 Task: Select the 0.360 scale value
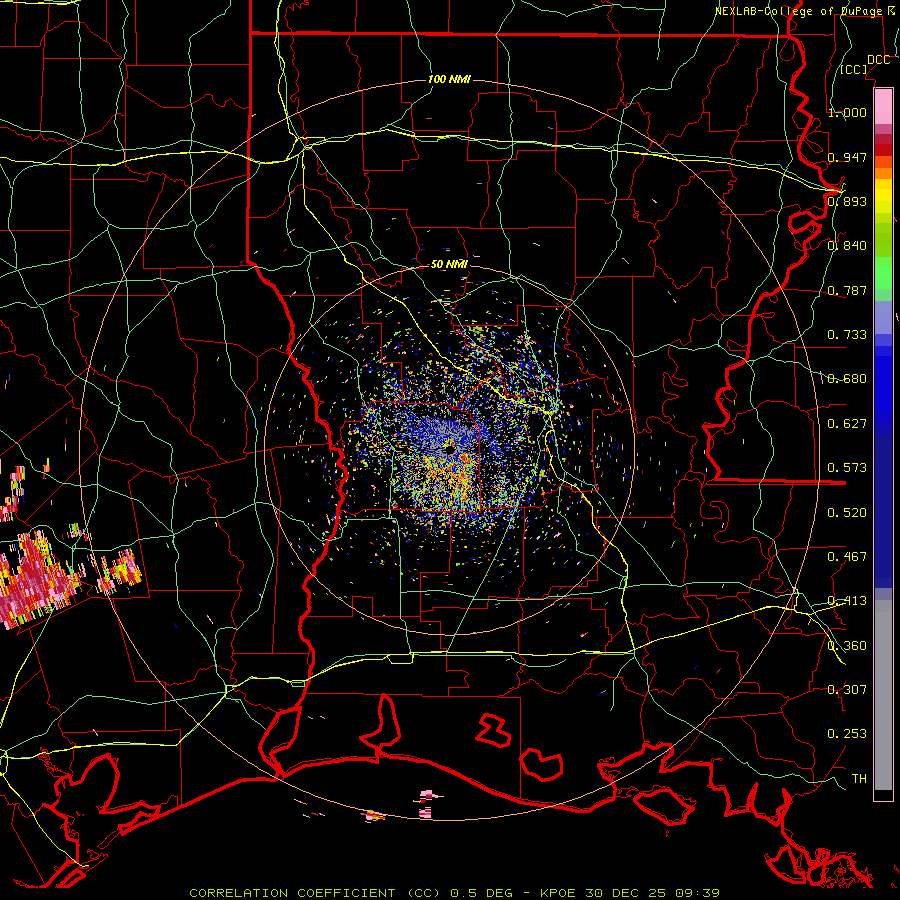coord(847,646)
